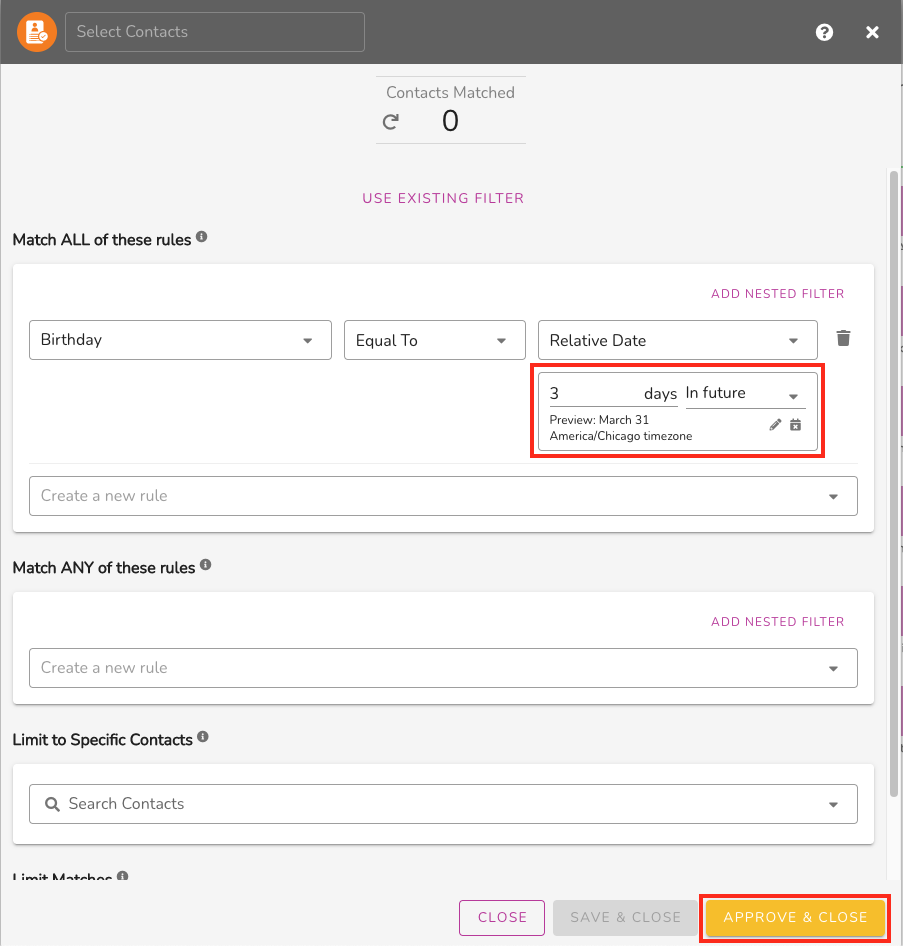This screenshot has width=903, height=946.
Task: Click the Select Contacts name field
Action: click(215, 32)
